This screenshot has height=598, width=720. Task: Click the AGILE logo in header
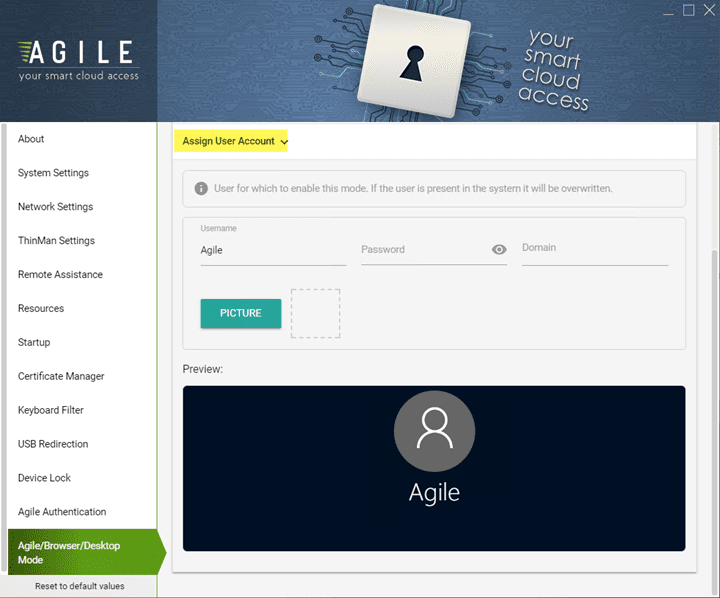(x=79, y=61)
